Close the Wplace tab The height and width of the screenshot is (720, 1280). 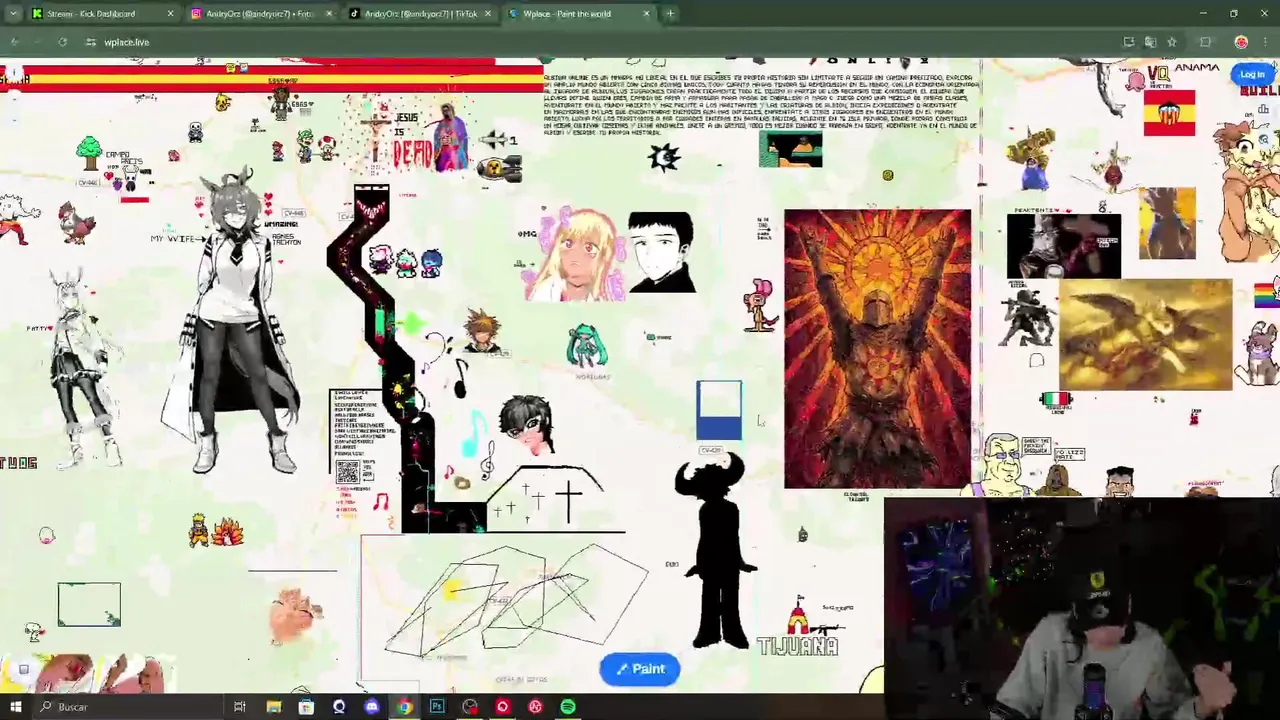click(x=646, y=14)
